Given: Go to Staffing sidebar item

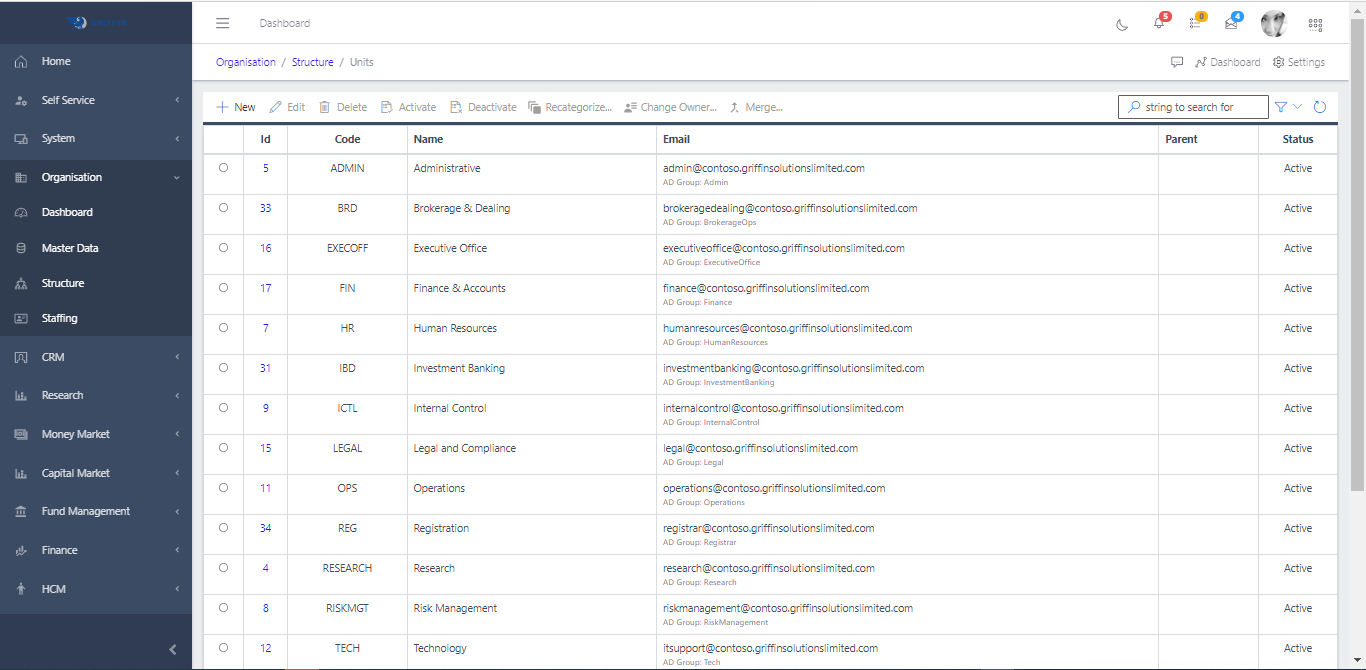Looking at the screenshot, I should click(x=60, y=318).
